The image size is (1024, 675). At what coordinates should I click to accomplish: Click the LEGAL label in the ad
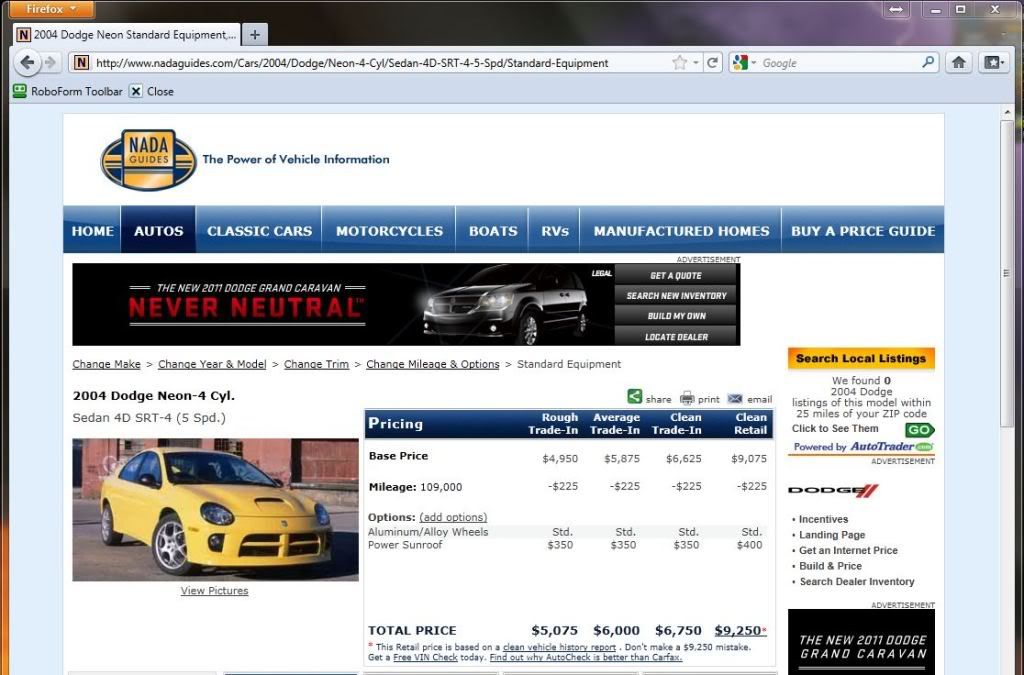coord(601,273)
